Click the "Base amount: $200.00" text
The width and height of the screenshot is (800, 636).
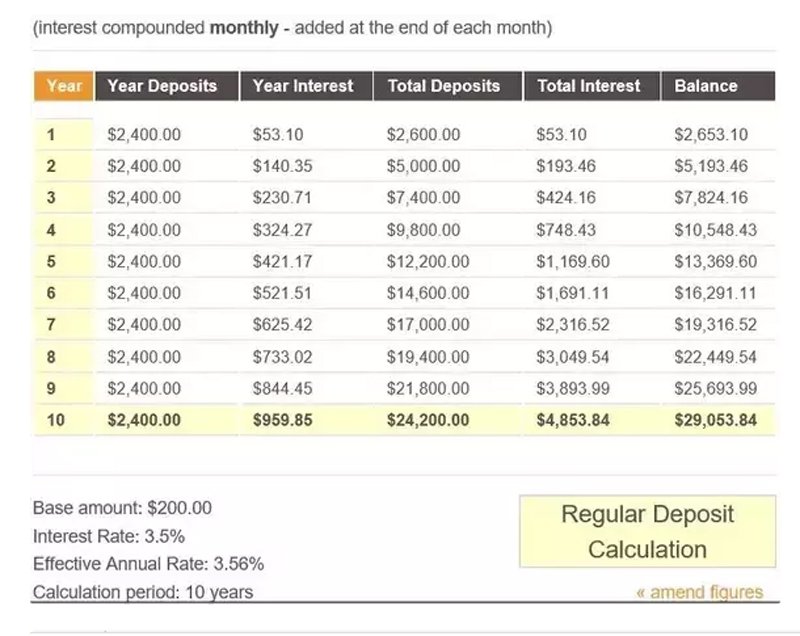122,508
